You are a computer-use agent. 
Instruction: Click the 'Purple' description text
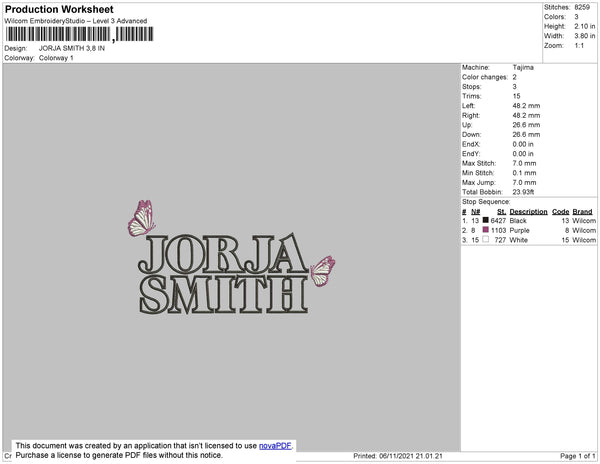(519, 230)
